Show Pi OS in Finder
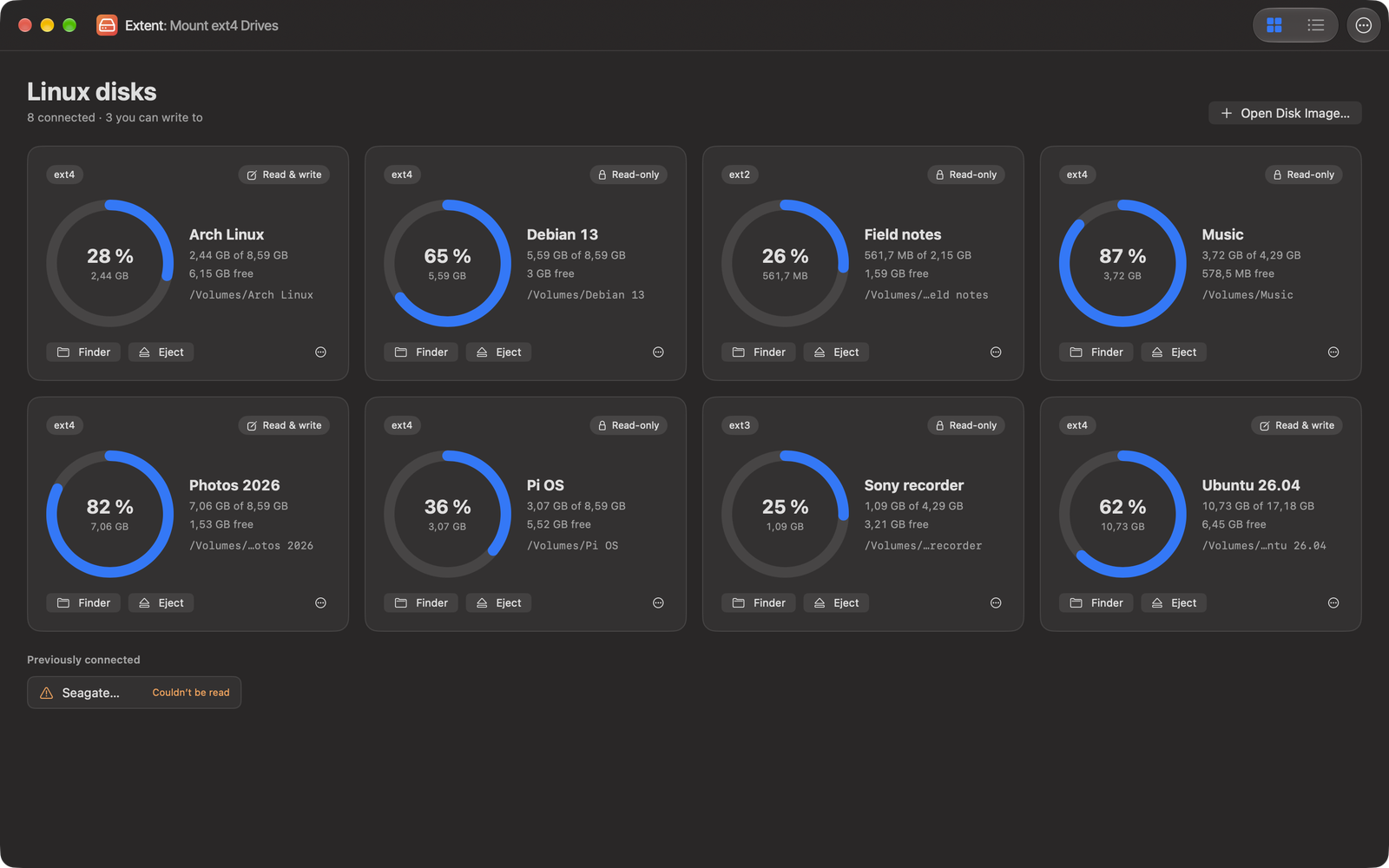1389x868 pixels. [421, 602]
